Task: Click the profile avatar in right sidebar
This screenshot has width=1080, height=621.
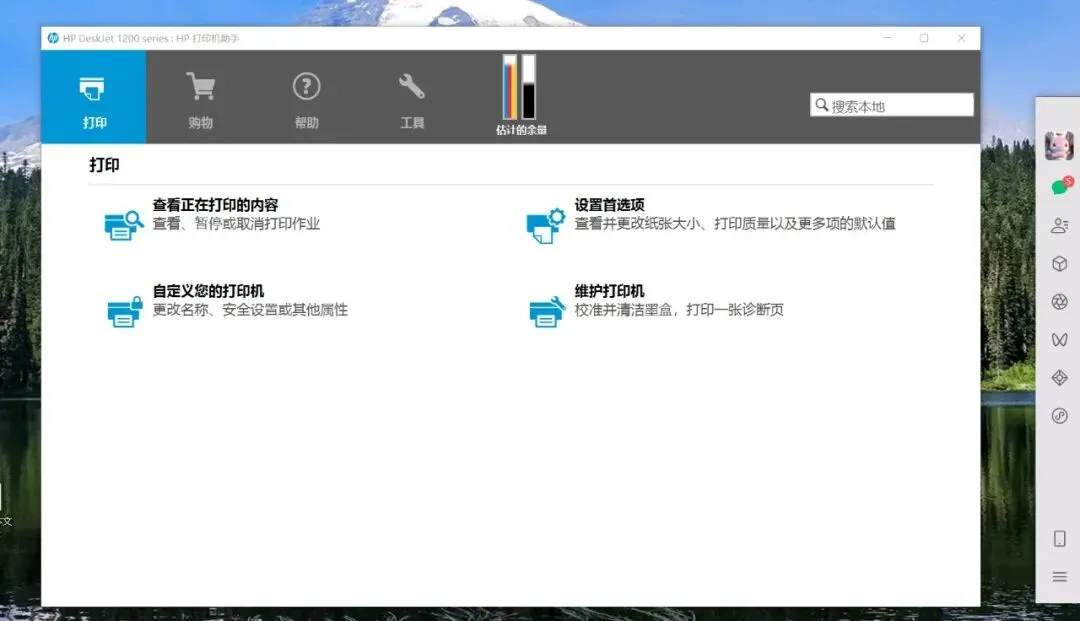Action: 1059,145
